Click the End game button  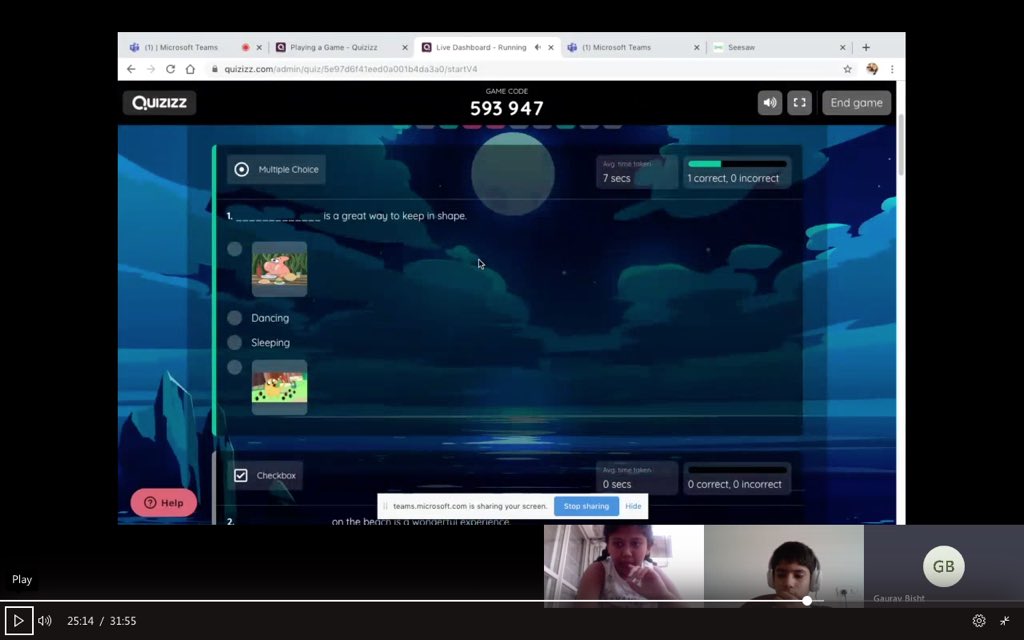856,103
